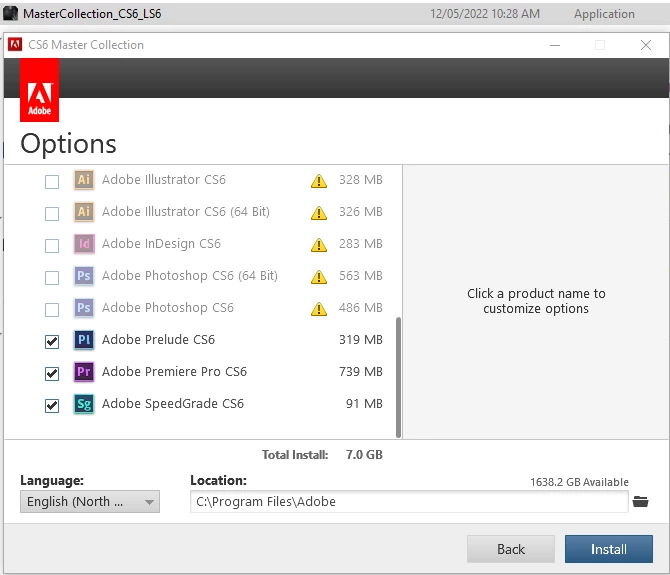Click the warning icon beside InDesign CS6
670x575 pixels.
tap(319, 245)
